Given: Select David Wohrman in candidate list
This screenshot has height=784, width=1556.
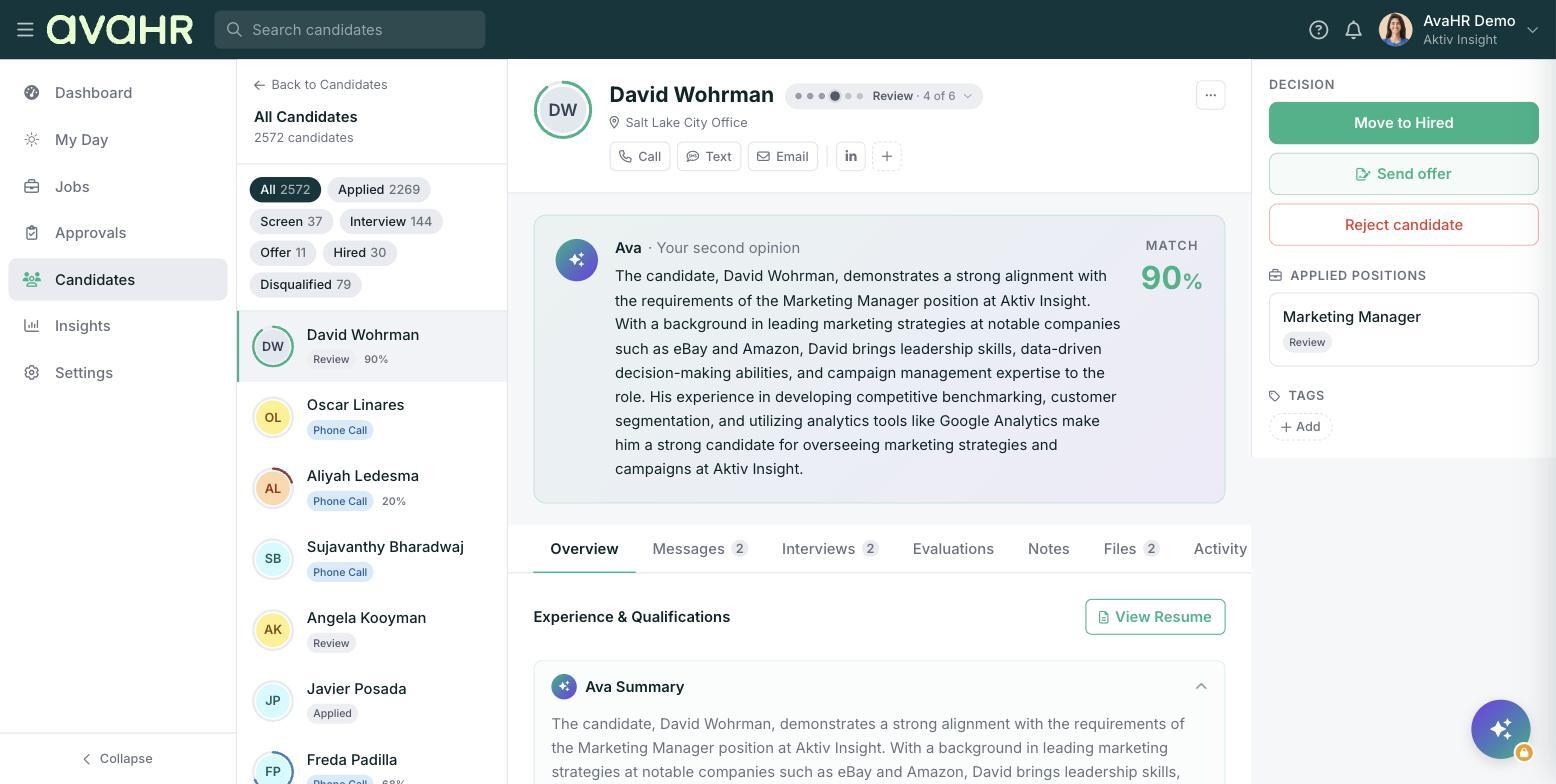Looking at the screenshot, I should click(372, 346).
